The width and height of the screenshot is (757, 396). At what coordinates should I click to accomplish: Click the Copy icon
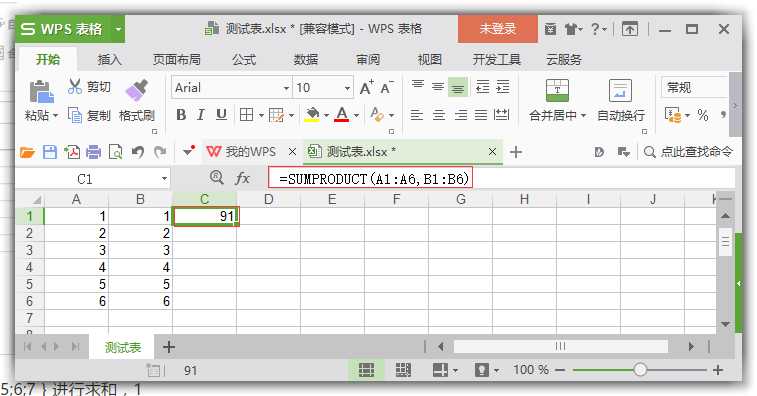75,115
